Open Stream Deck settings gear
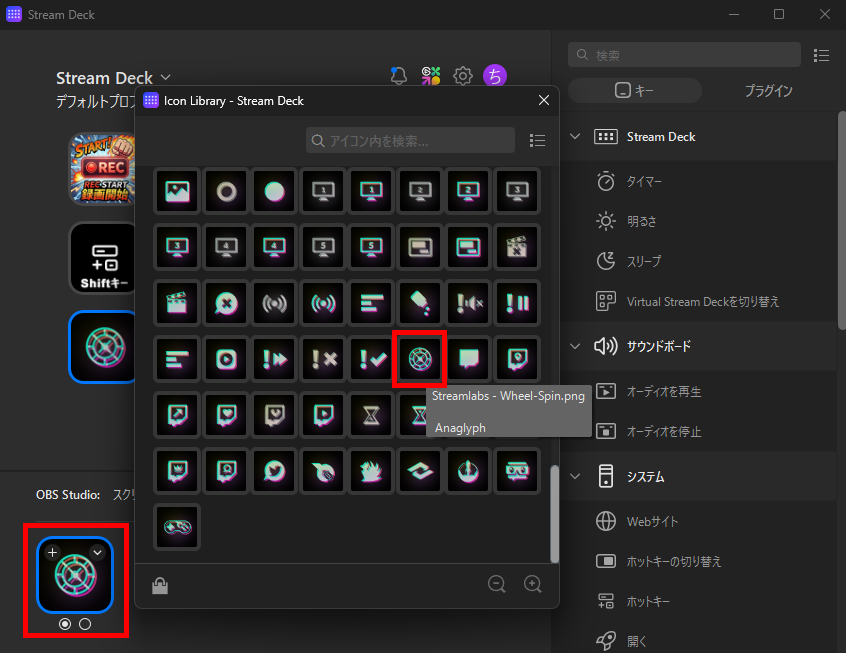The image size is (846, 653). pos(462,76)
